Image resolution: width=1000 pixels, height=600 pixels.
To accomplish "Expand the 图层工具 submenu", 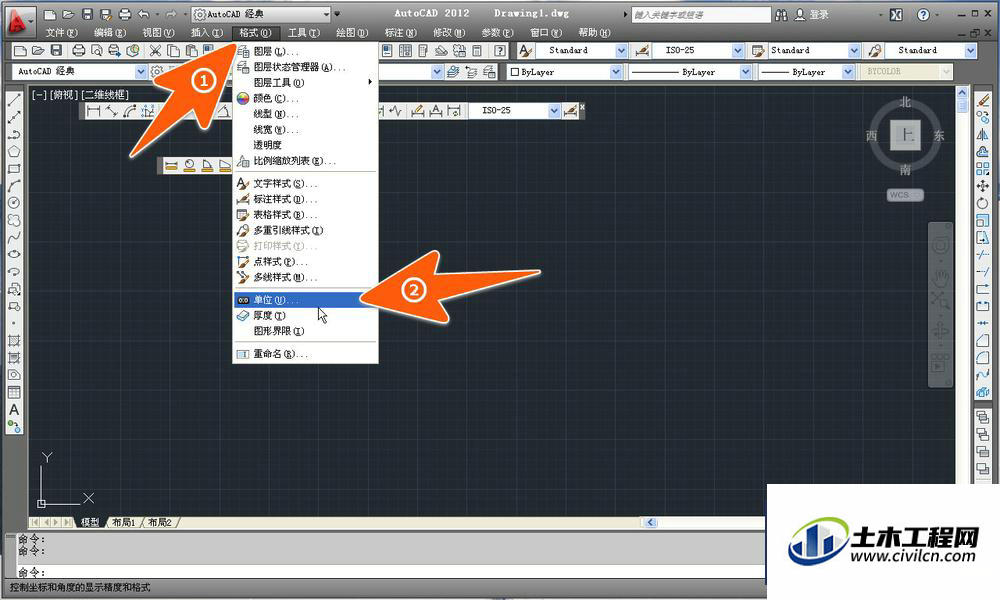I will pos(305,82).
